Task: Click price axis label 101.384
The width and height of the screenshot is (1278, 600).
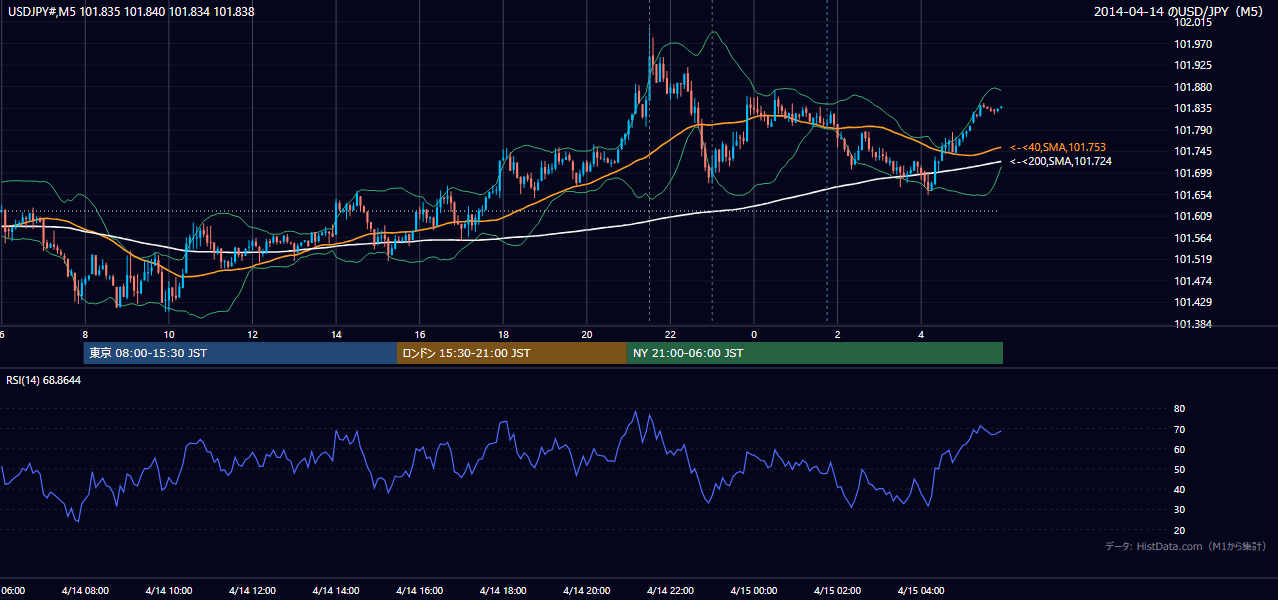Action: click(1192, 324)
